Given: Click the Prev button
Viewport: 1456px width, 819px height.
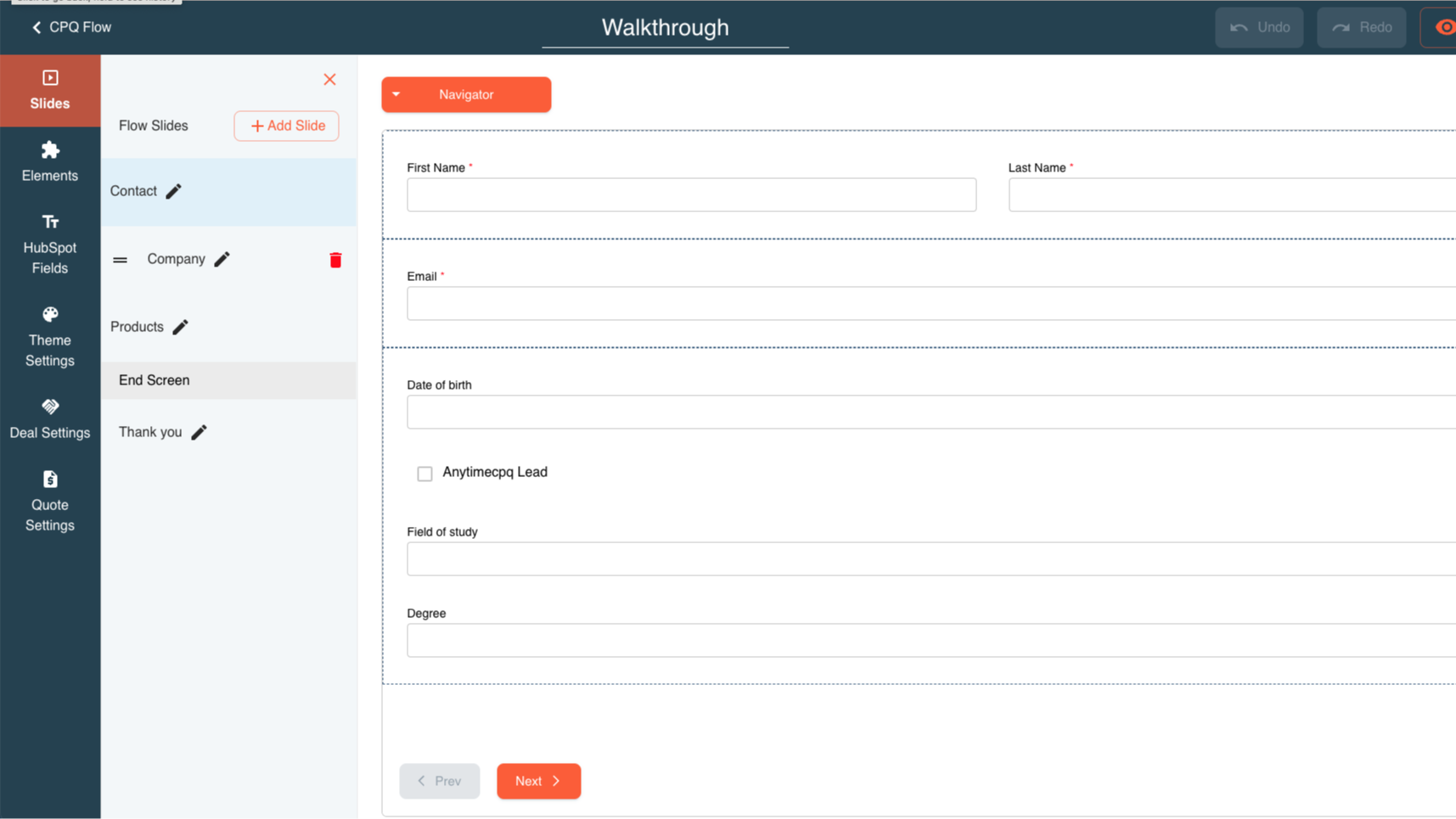Looking at the screenshot, I should (x=440, y=781).
